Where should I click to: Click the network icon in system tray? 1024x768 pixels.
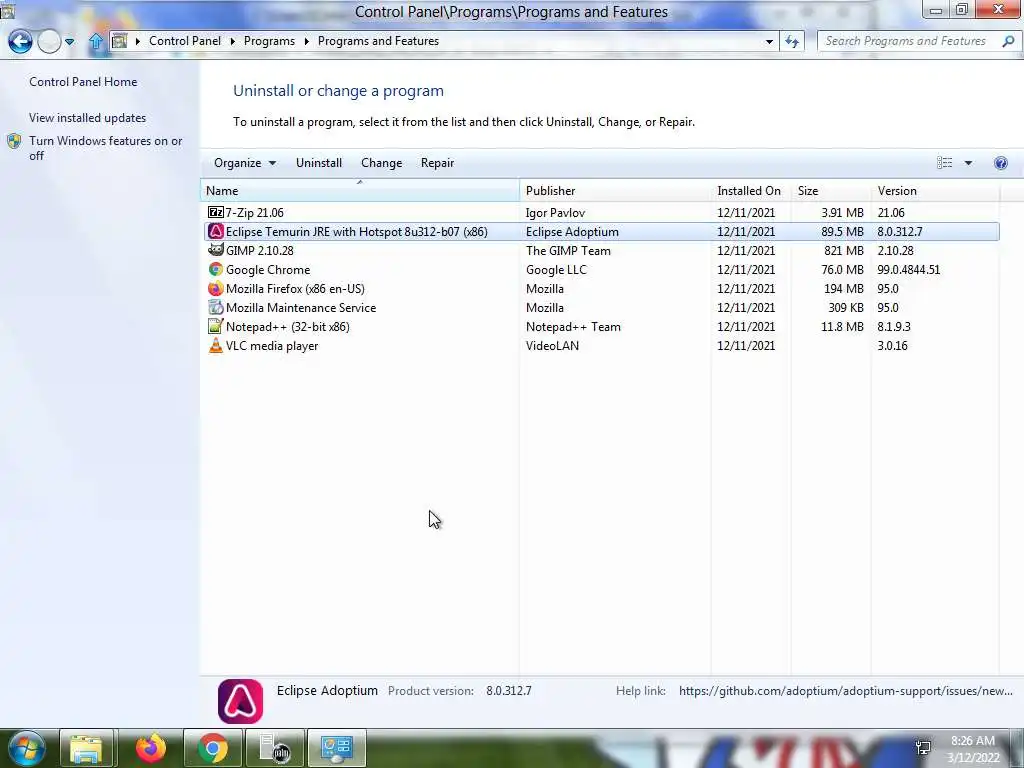coord(923,747)
